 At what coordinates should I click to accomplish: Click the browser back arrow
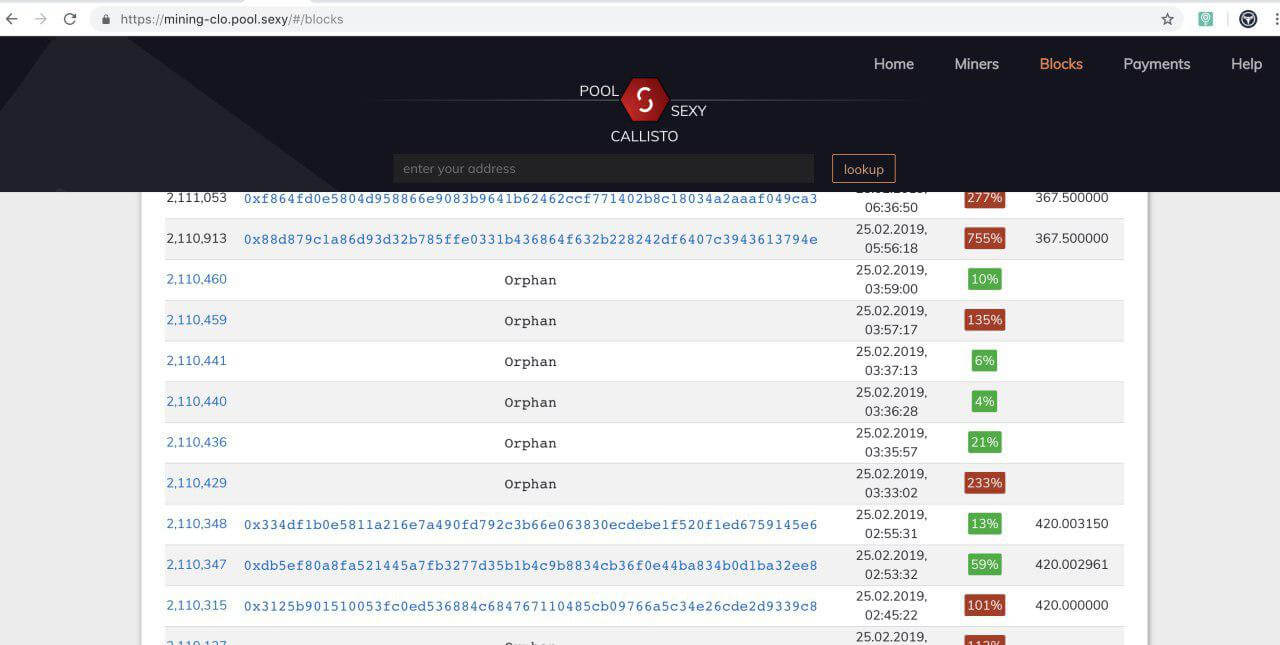click(12, 19)
